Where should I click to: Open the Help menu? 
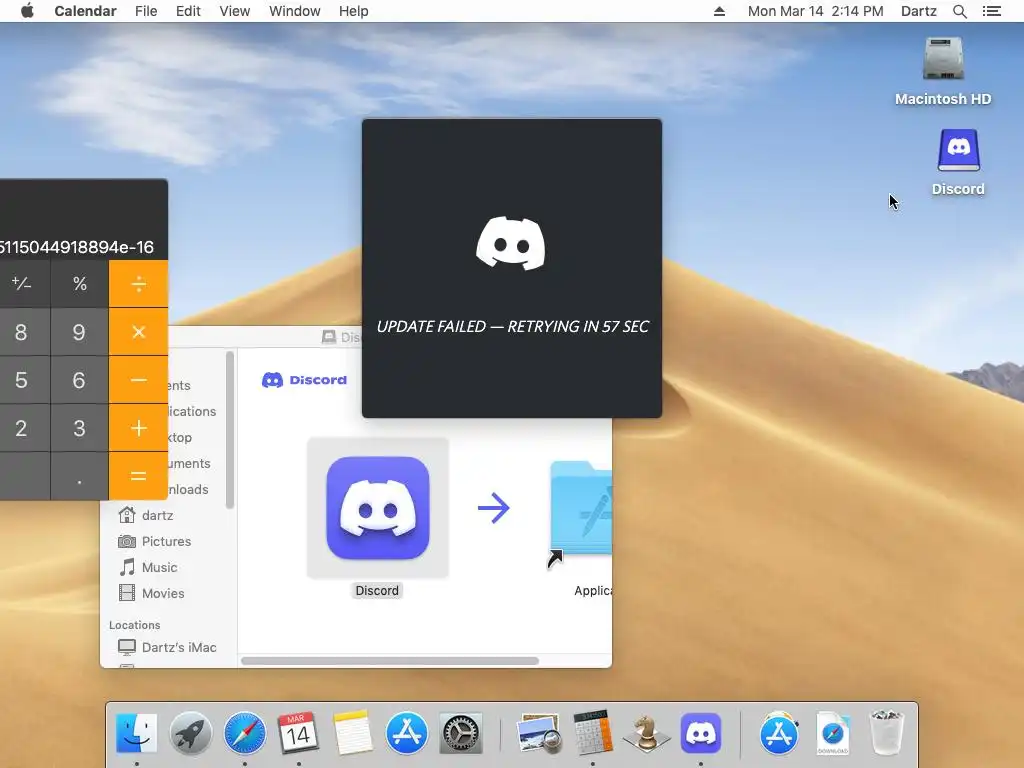[353, 11]
